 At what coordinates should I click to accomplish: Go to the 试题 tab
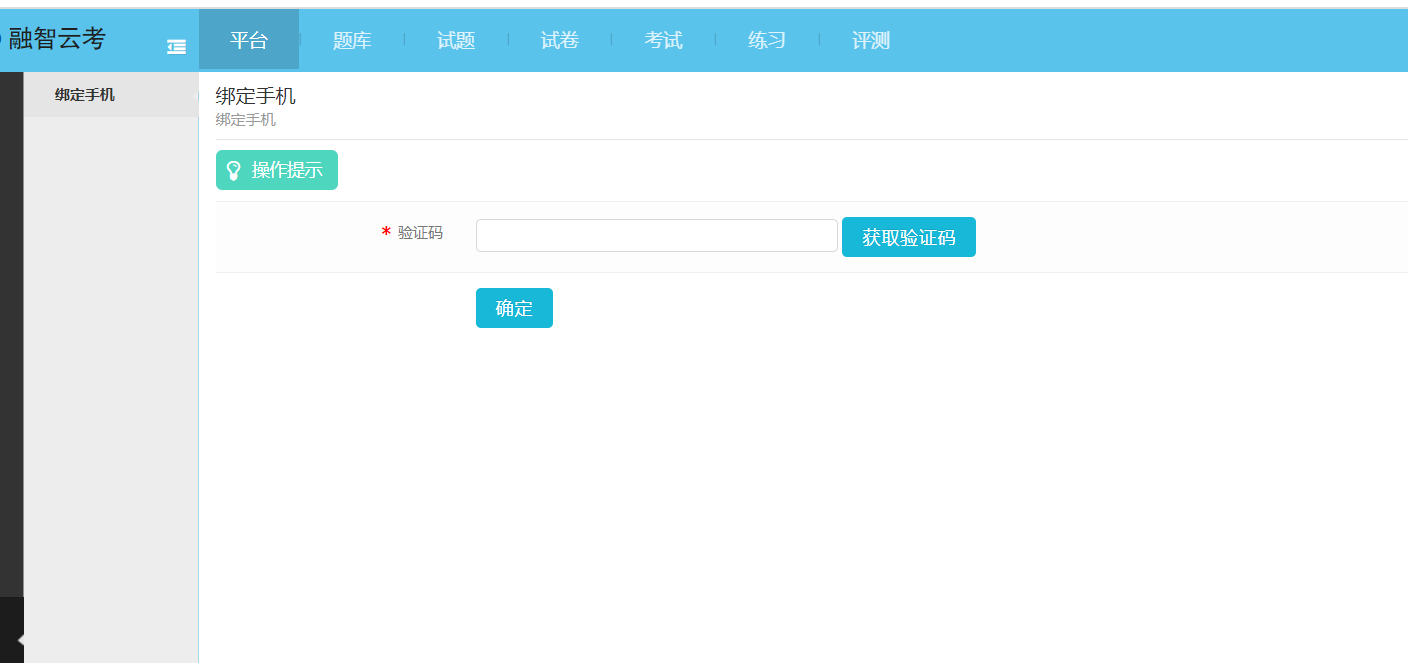[x=456, y=40]
